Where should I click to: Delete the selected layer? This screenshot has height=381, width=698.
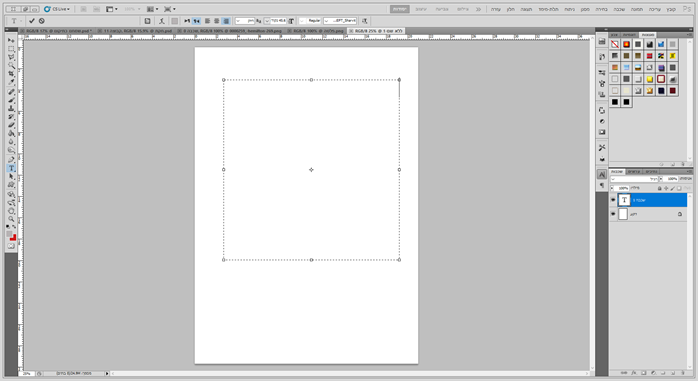pos(682,373)
